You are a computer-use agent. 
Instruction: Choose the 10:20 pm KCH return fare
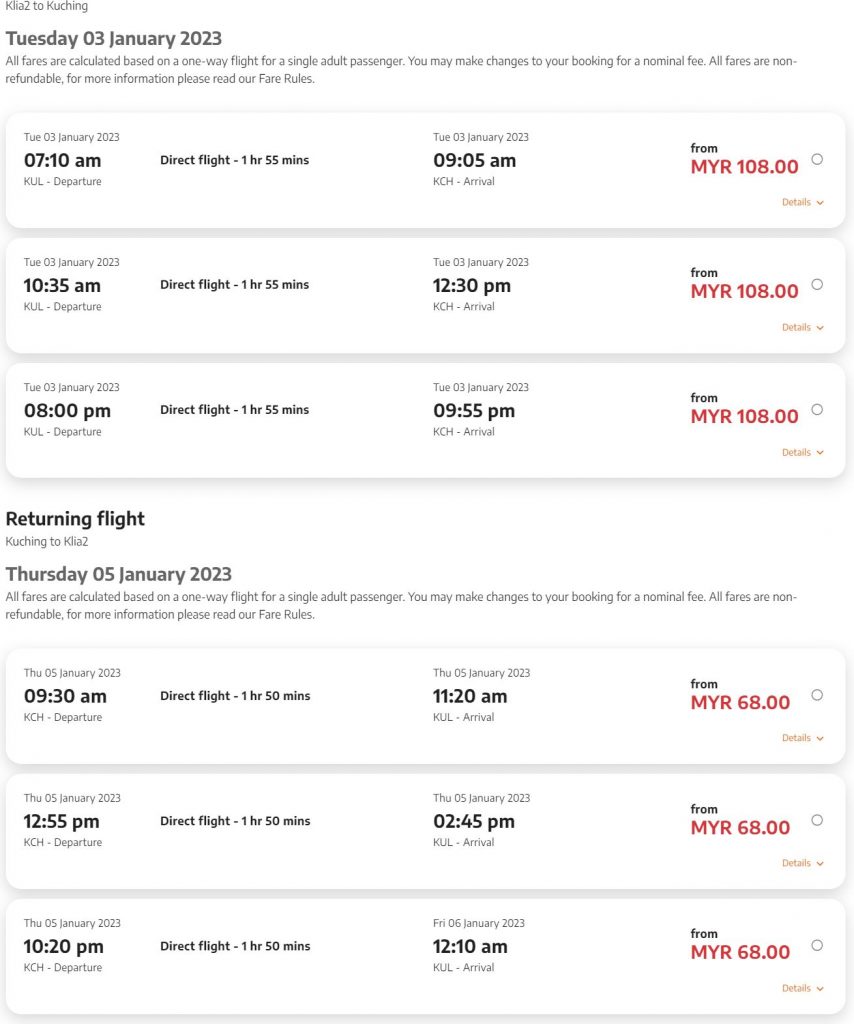[817, 945]
